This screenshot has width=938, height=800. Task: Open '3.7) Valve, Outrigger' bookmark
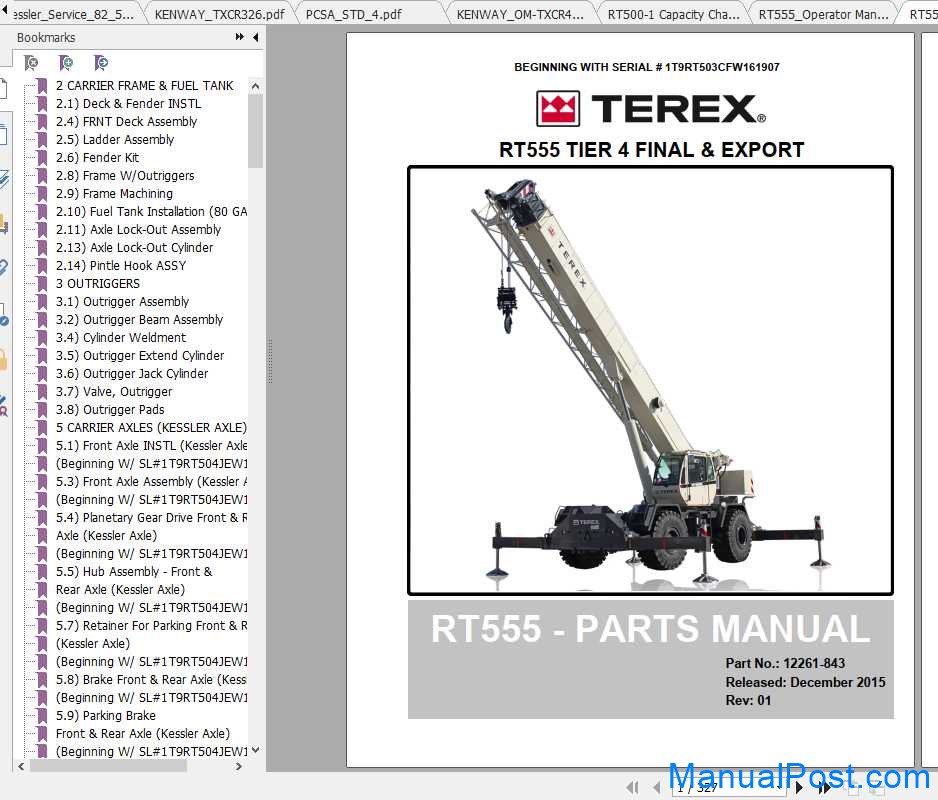[x=114, y=391]
